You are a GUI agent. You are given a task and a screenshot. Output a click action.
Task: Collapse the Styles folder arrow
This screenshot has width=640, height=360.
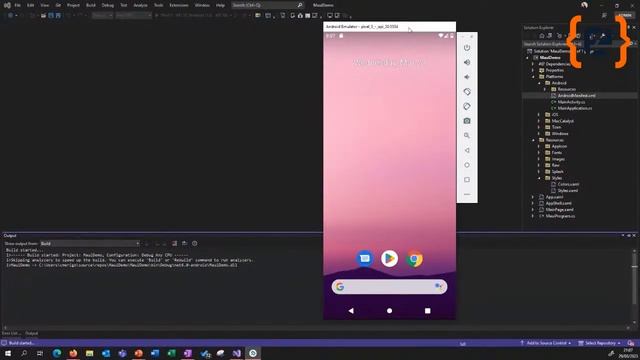(539, 178)
